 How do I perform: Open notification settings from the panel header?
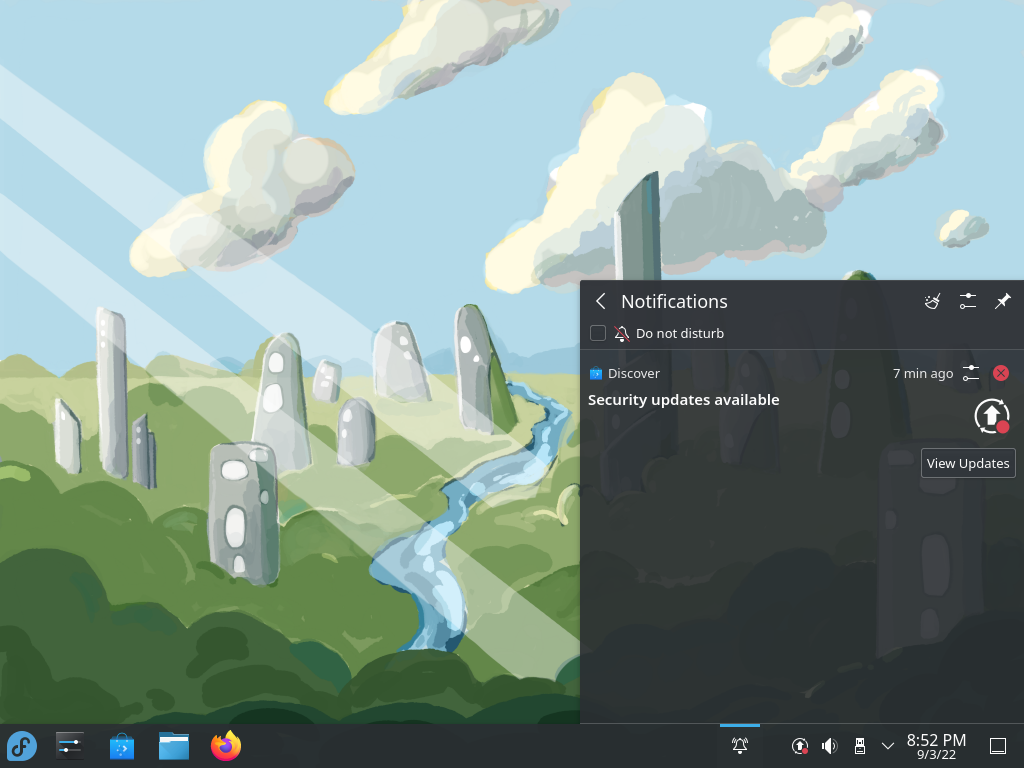968,301
